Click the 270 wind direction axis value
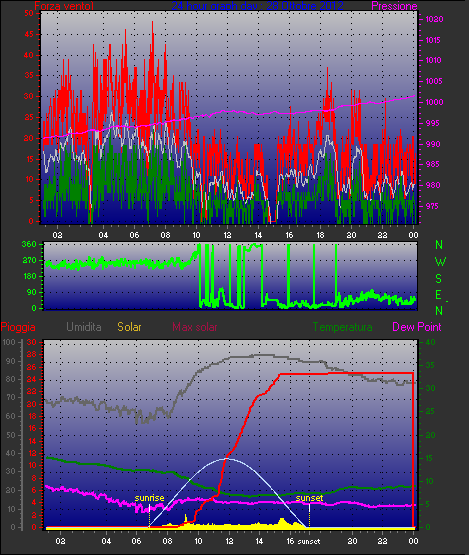The height and width of the screenshot is (555, 469). [29, 261]
